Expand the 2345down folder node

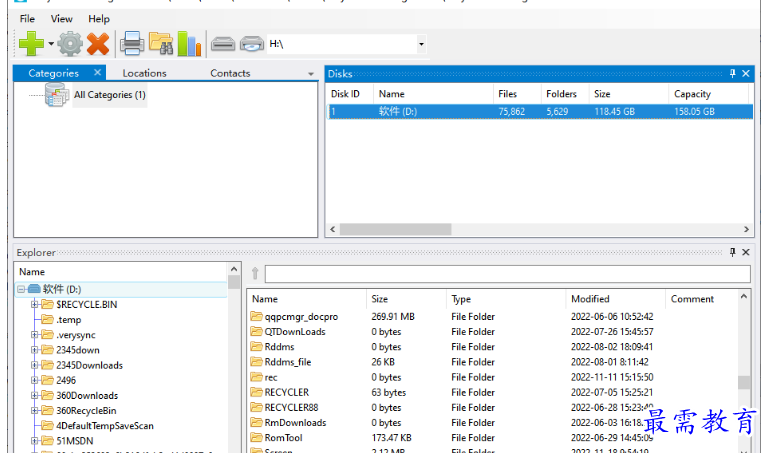[x=35, y=350]
